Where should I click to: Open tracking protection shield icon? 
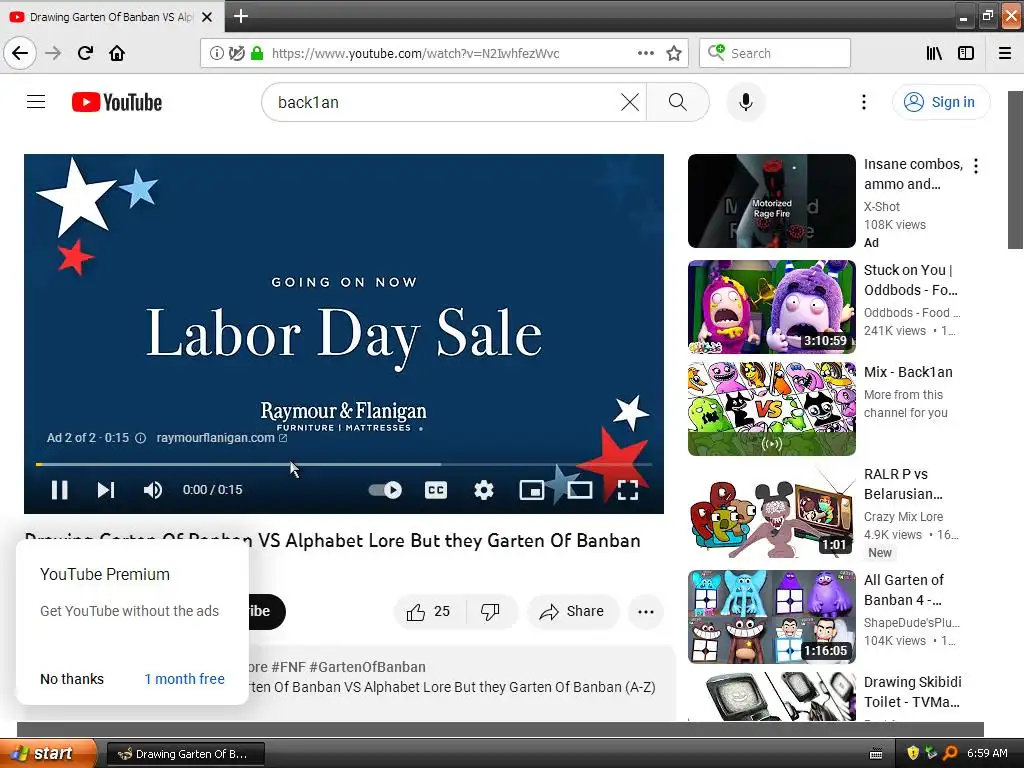point(236,53)
